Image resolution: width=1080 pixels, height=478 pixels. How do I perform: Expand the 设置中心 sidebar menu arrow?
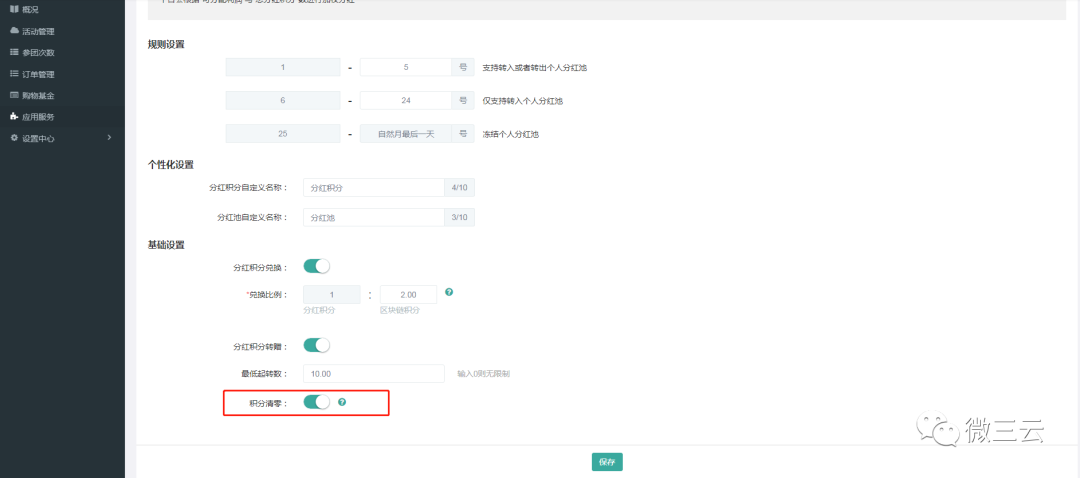coord(109,138)
